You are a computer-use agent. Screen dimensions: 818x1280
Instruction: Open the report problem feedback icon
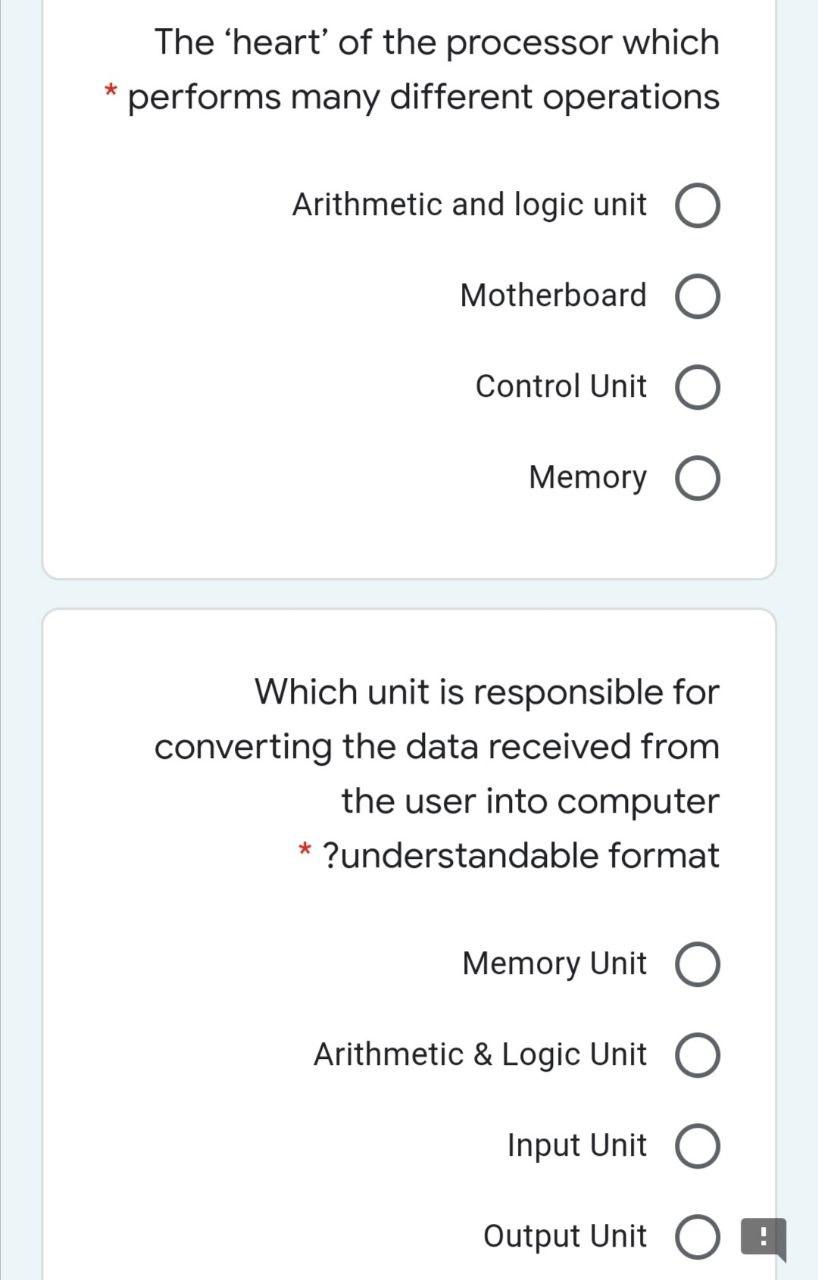pos(763,1238)
